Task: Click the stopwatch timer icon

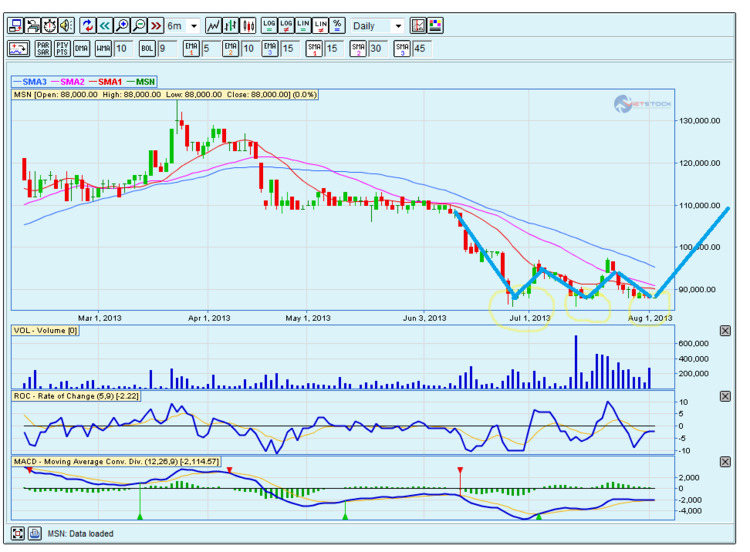Action: (49, 25)
